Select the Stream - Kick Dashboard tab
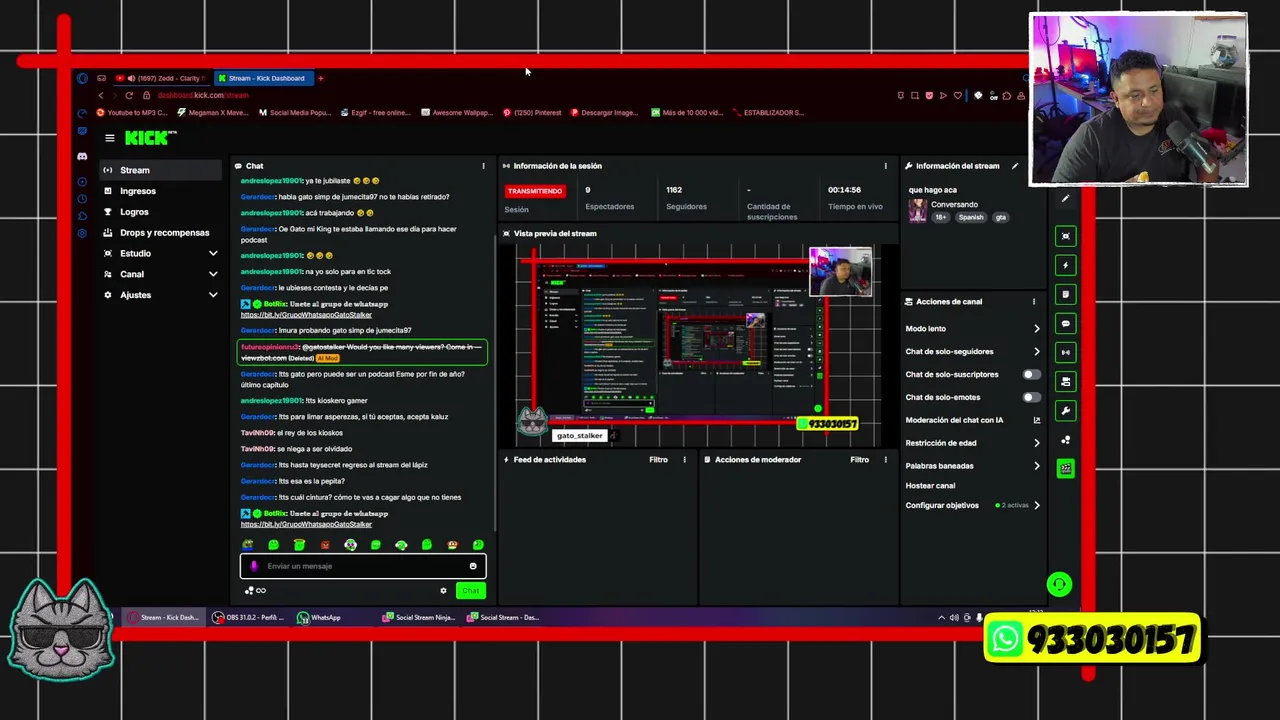Viewport: 1280px width, 720px height. tap(262, 78)
